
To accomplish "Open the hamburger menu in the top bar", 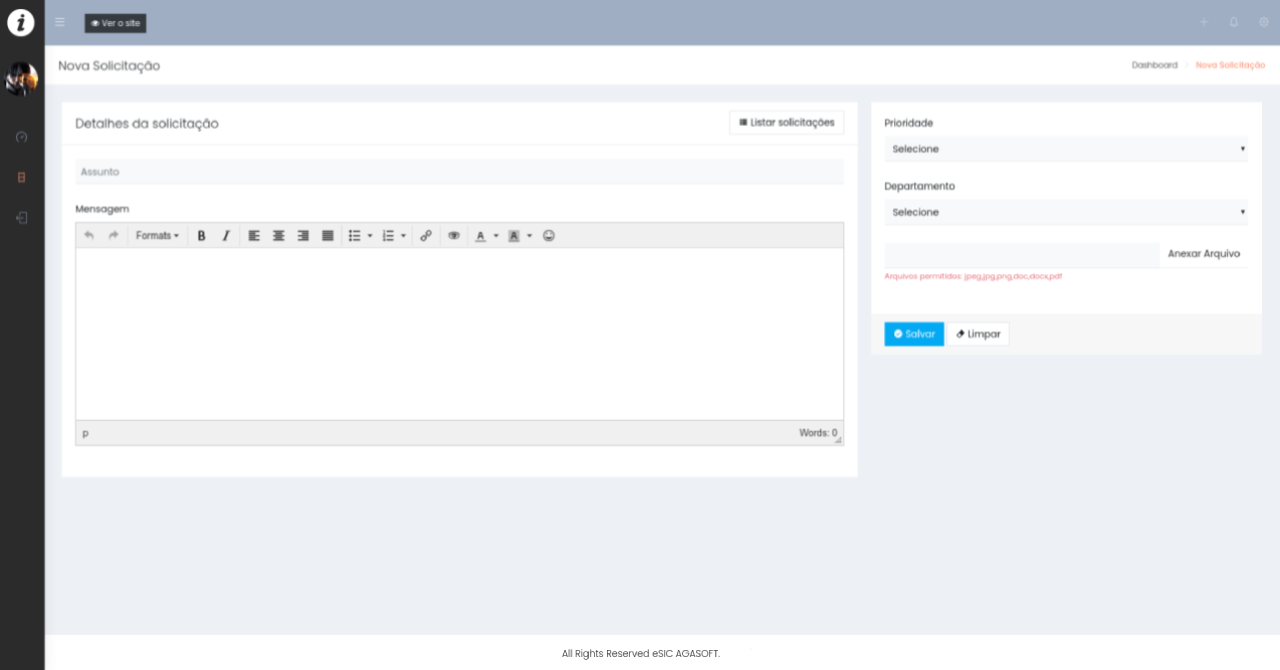I will click(x=60, y=22).
